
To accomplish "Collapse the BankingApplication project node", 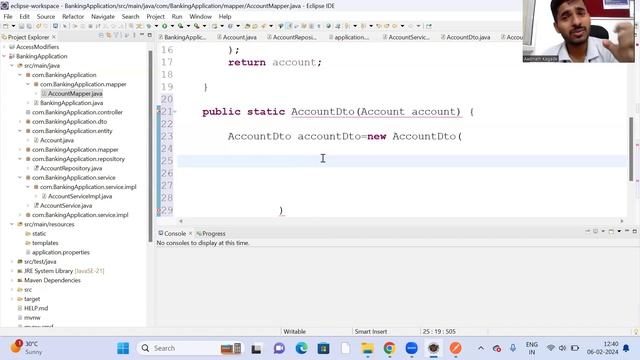I will coord(4,56).
